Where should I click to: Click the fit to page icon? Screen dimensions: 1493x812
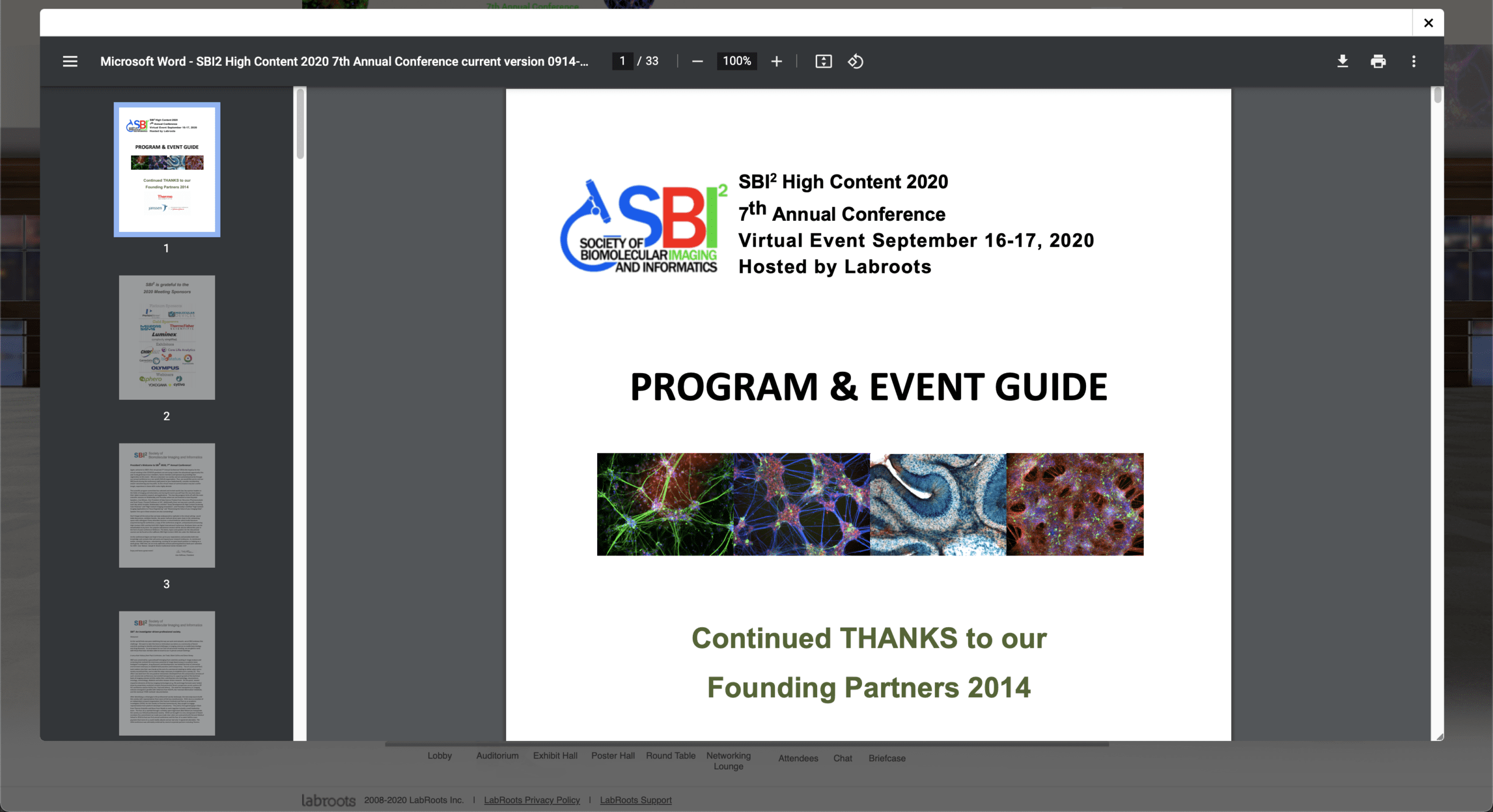[823, 61]
